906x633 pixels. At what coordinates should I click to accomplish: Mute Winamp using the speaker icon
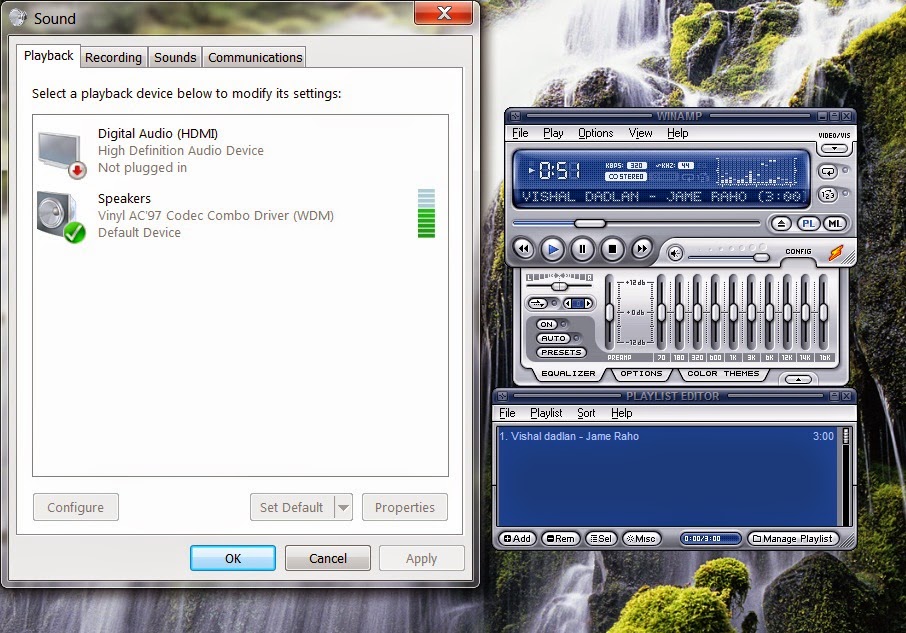(674, 253)
